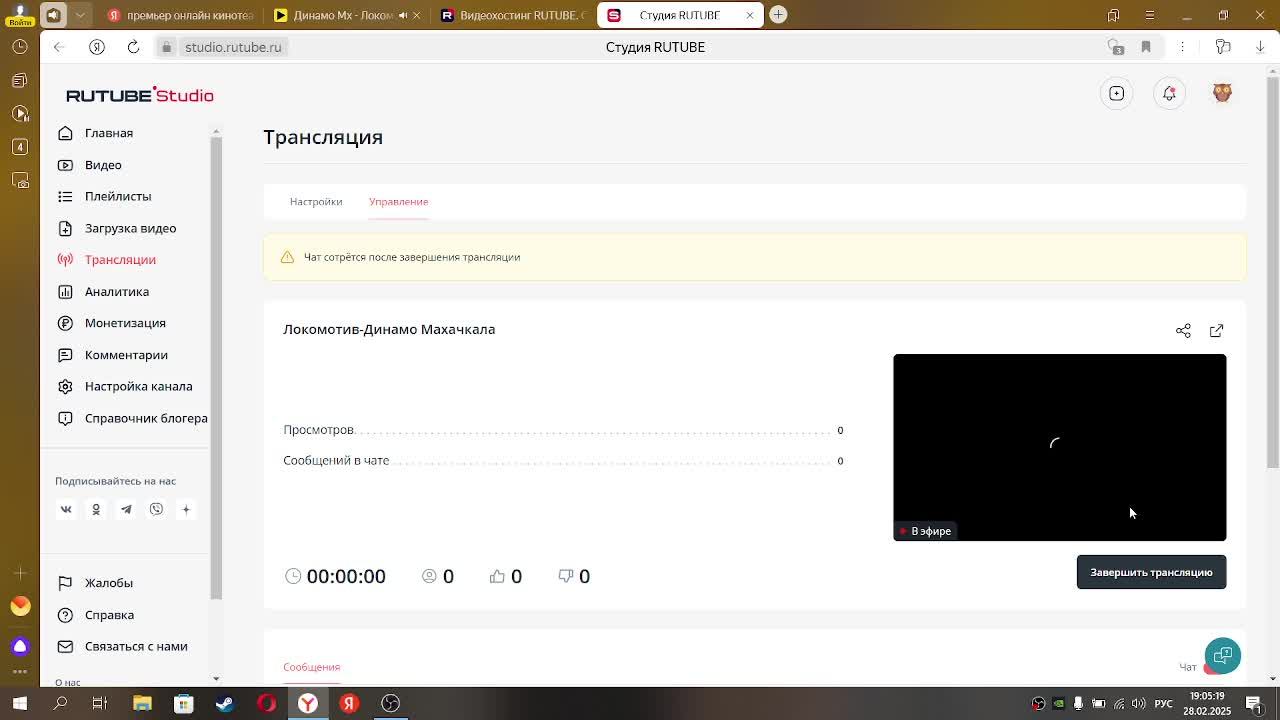Open Монетизация in the sidebar

pyautogui.click(x=125, y=323)
